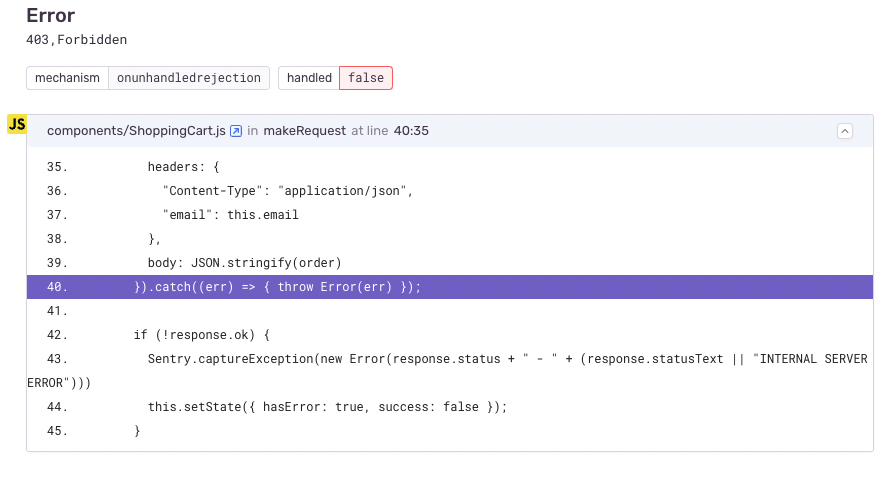This screenshot has height=480, width=893.
Task: Click the 'onunhandledrejection' tag value
Action: click(x=189, y=78)
